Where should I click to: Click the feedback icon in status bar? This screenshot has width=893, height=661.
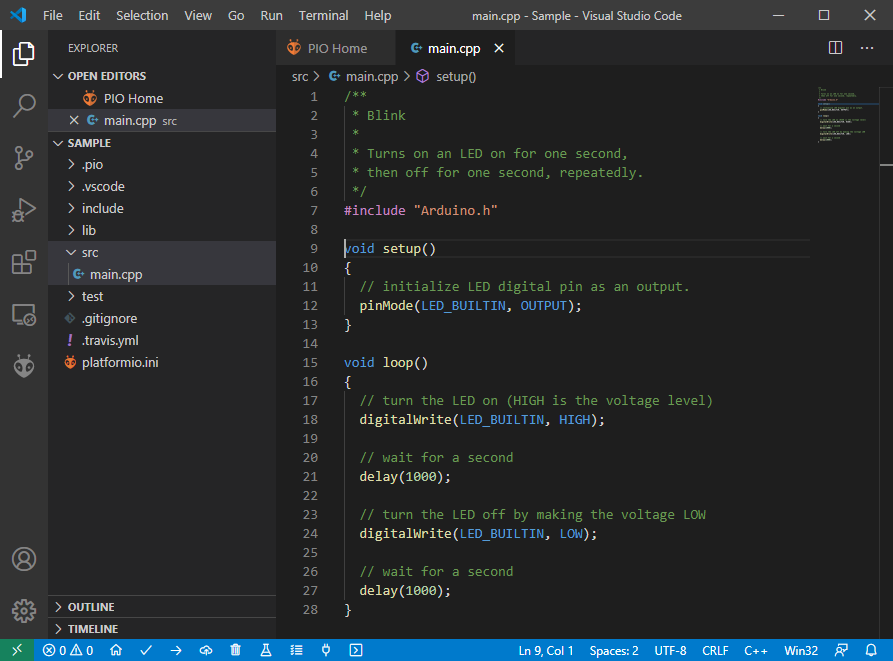tap(841, 650)
